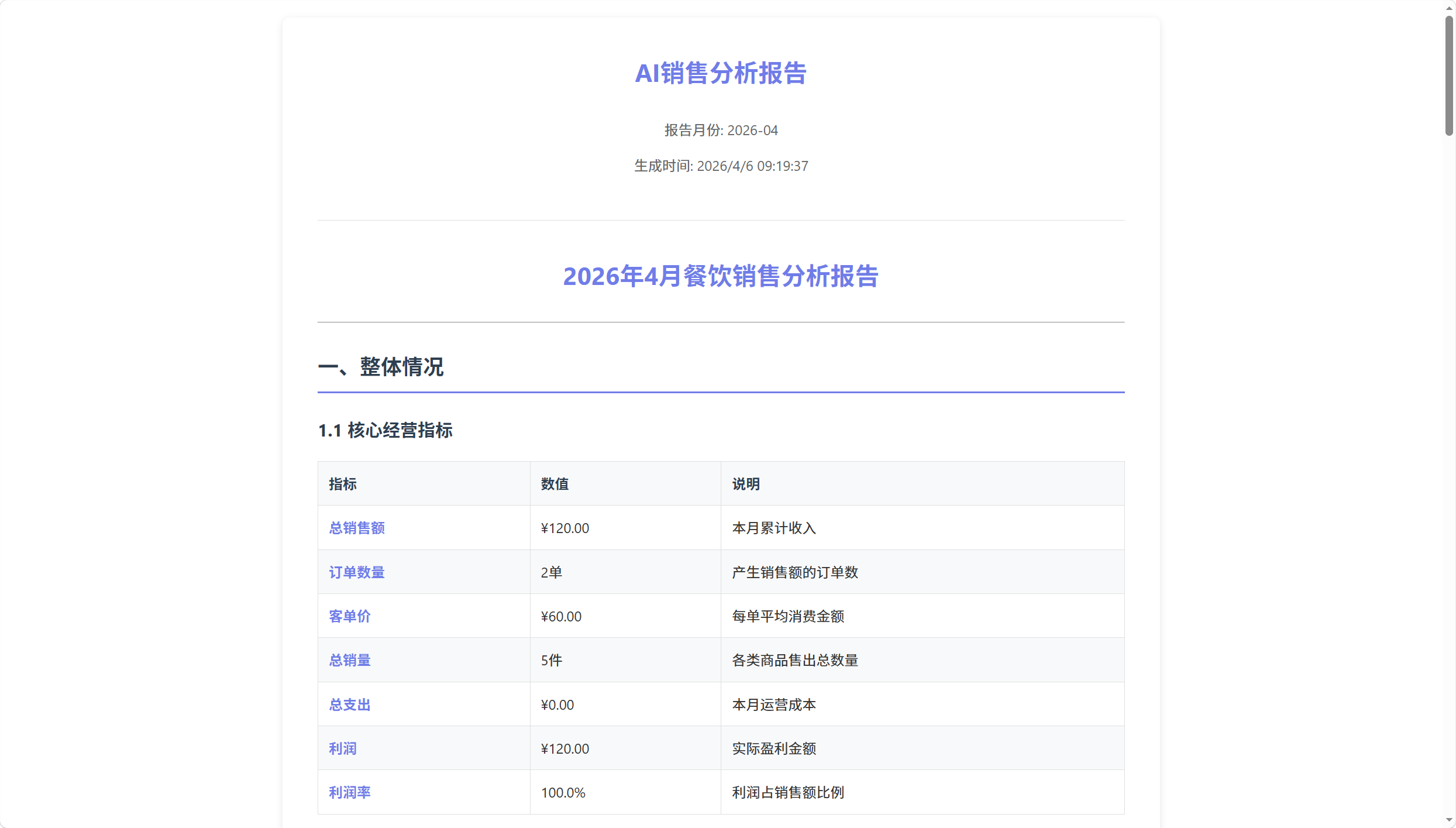Select the 利润率 metric link
This screenshot has width=1456, height=828.
[x=349, y=792]
